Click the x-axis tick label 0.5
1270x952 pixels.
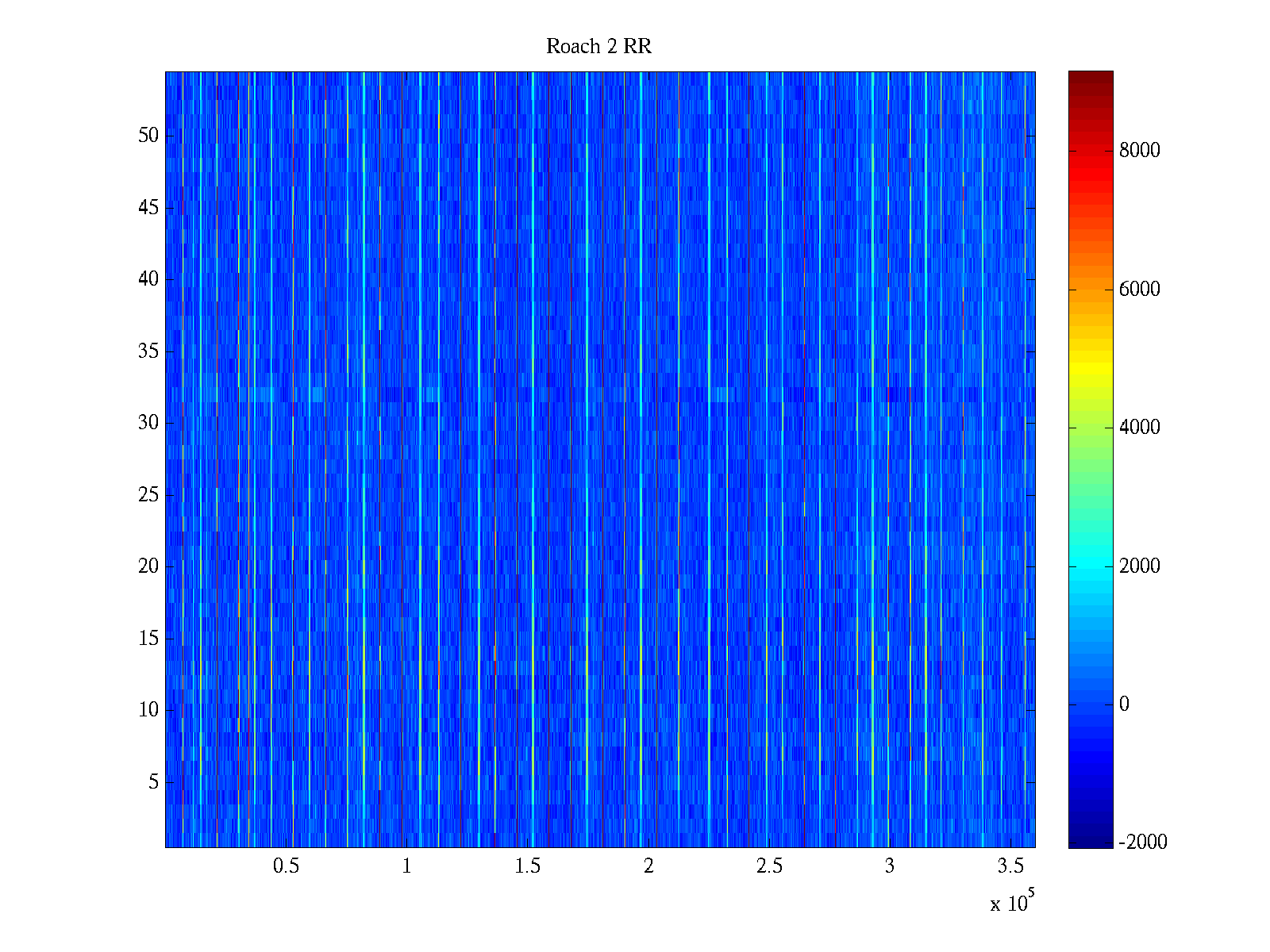pos(286,866)
